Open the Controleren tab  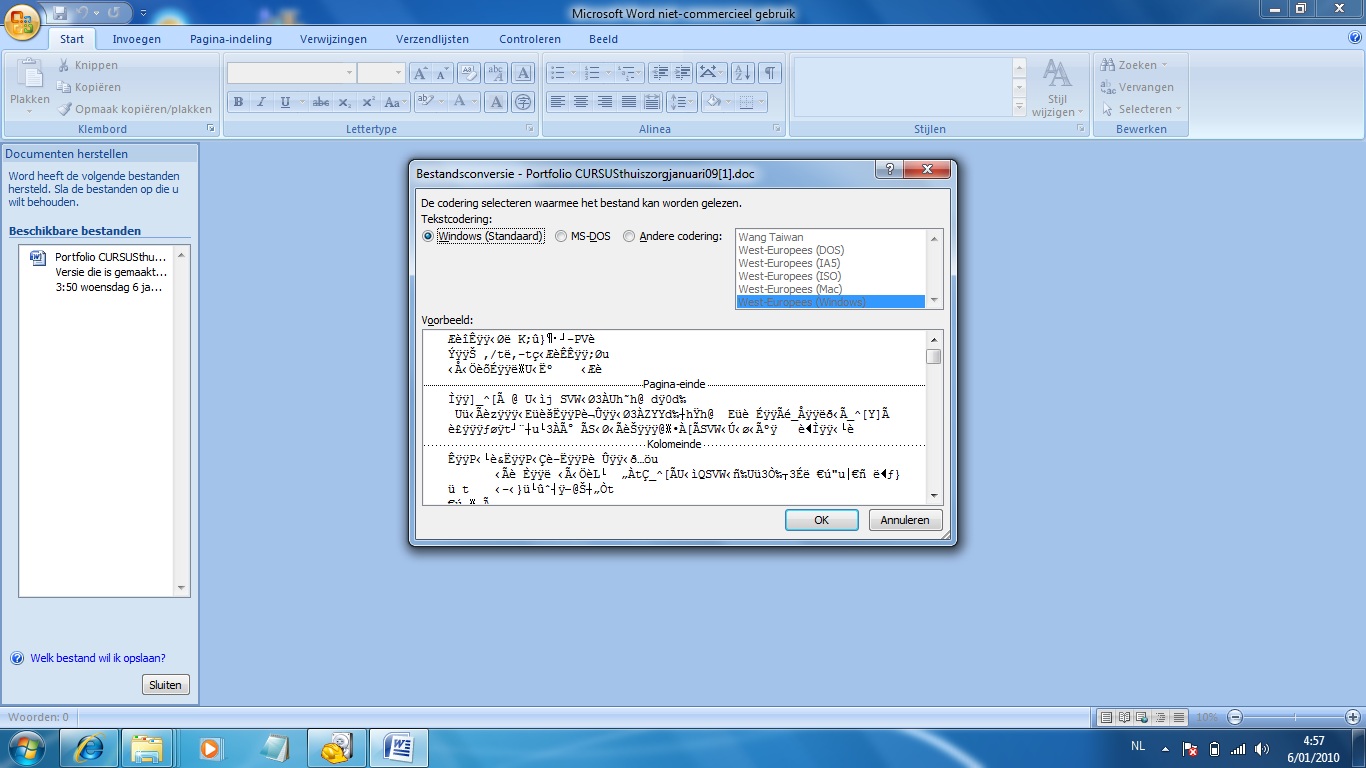pyautogui.click(x=530, y=39)
